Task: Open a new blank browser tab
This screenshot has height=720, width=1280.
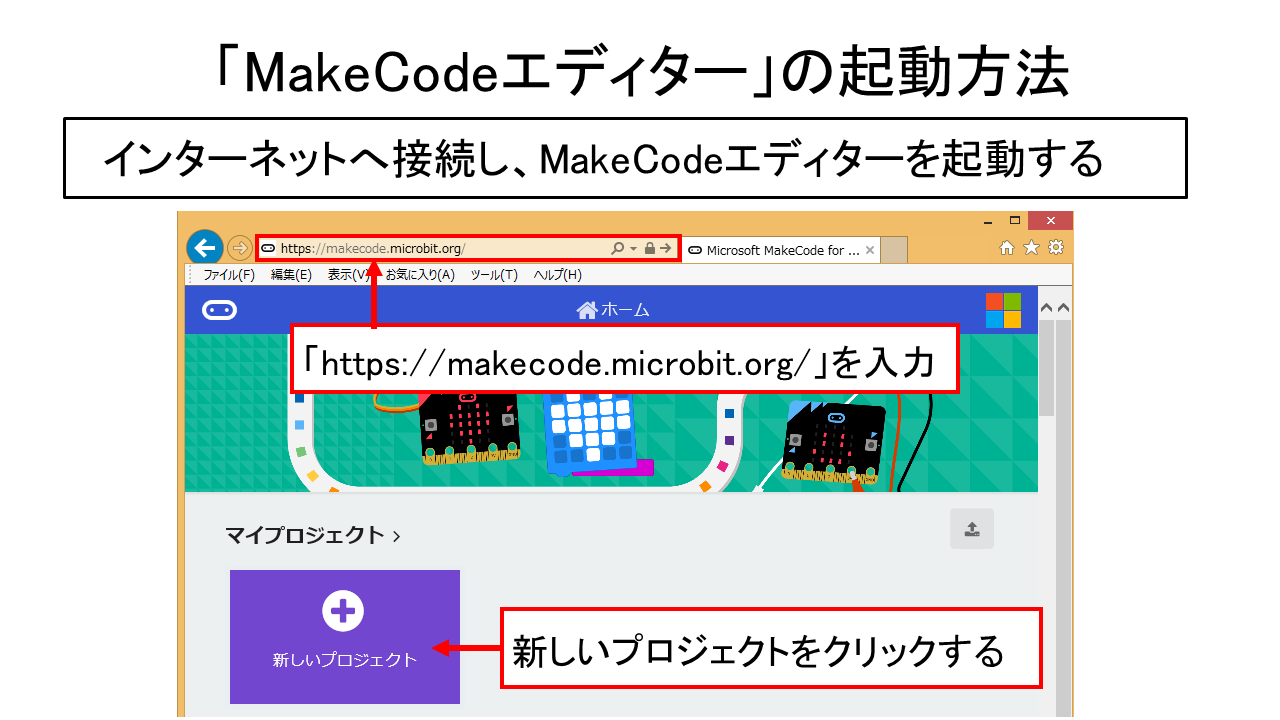Action: click(x=894, y=250)
